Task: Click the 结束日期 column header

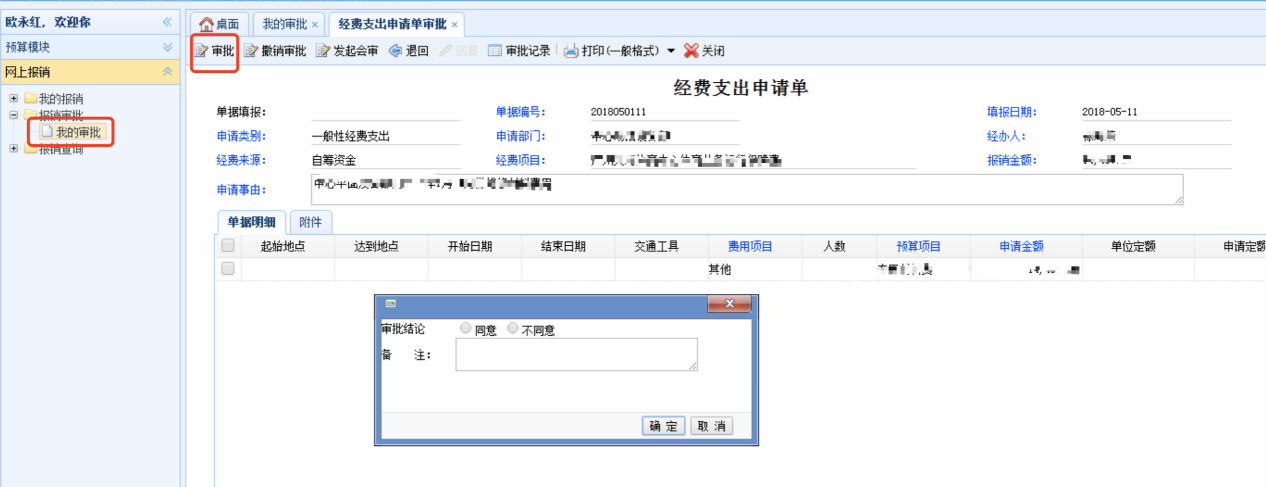Action: pos(563,246)
